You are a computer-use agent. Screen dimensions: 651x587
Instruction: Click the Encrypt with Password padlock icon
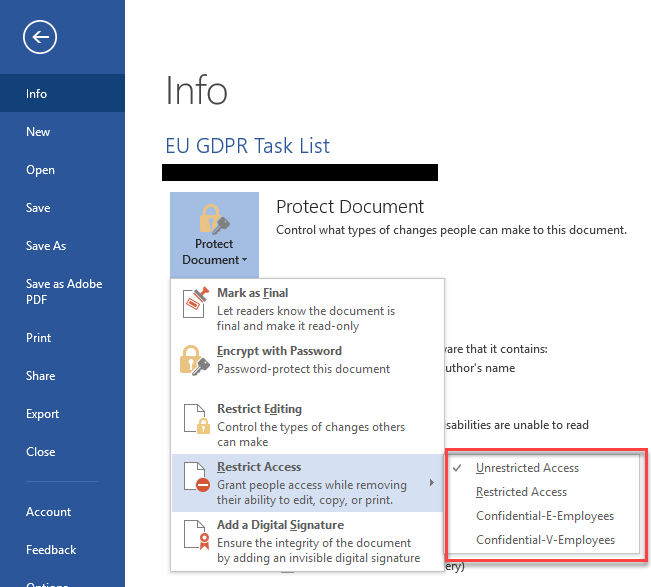[x=194, y=360]
